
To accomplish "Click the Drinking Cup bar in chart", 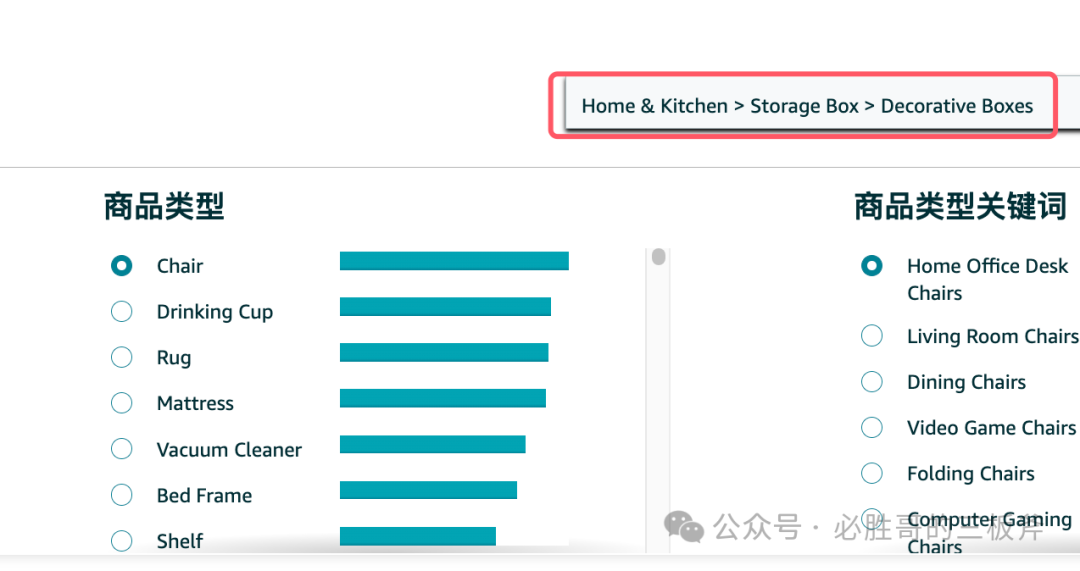I will [445, 307].
